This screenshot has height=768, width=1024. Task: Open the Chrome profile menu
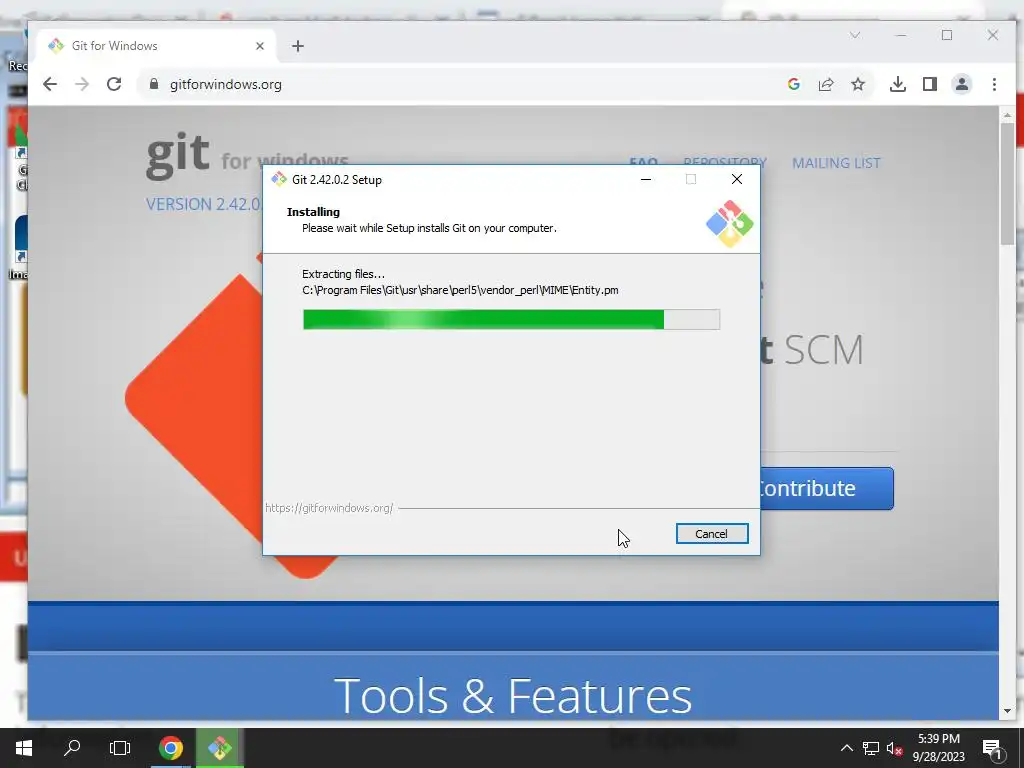(x=962, y=84)
